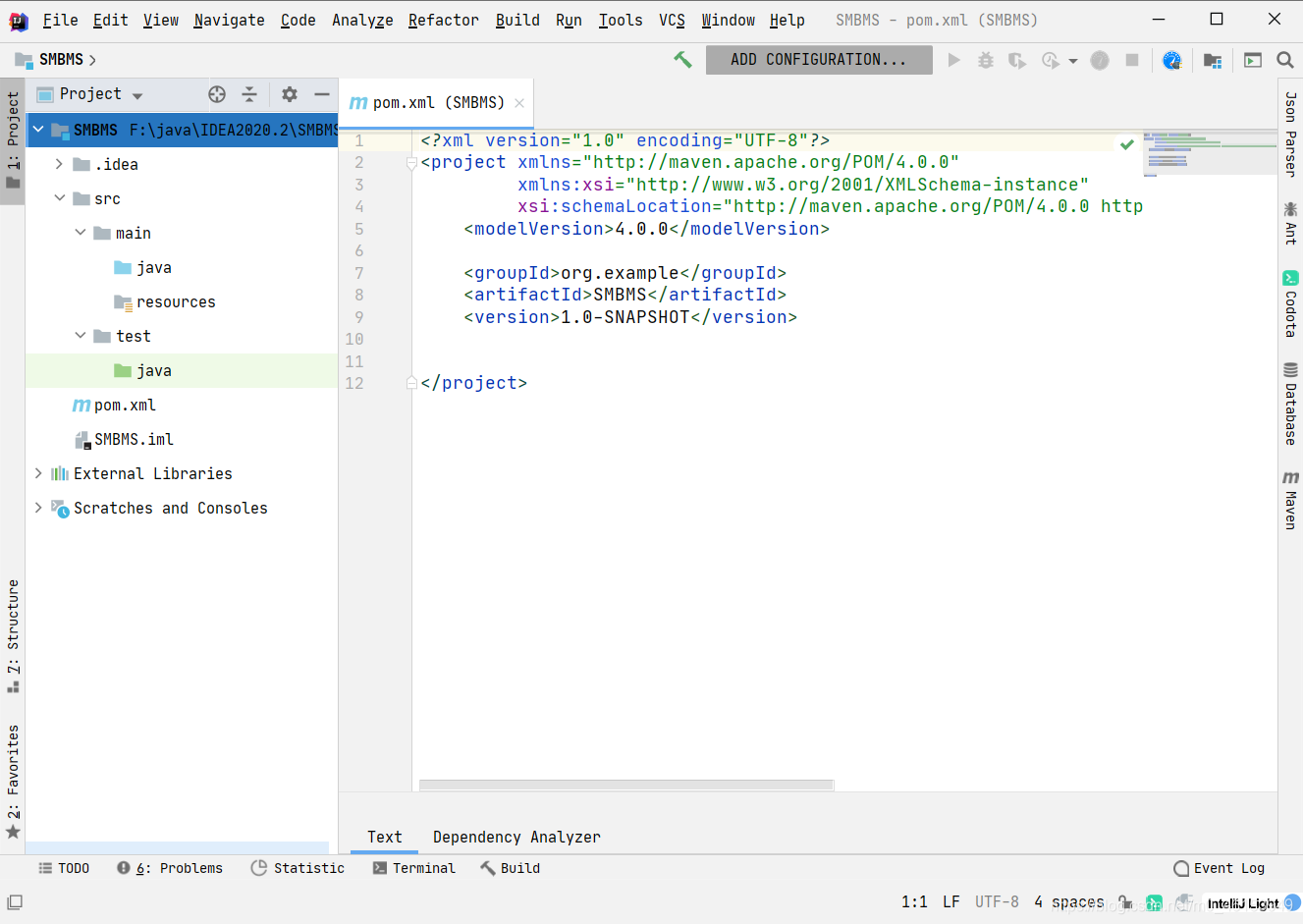Click the Build Project hammer icon

tap(682, 60)
